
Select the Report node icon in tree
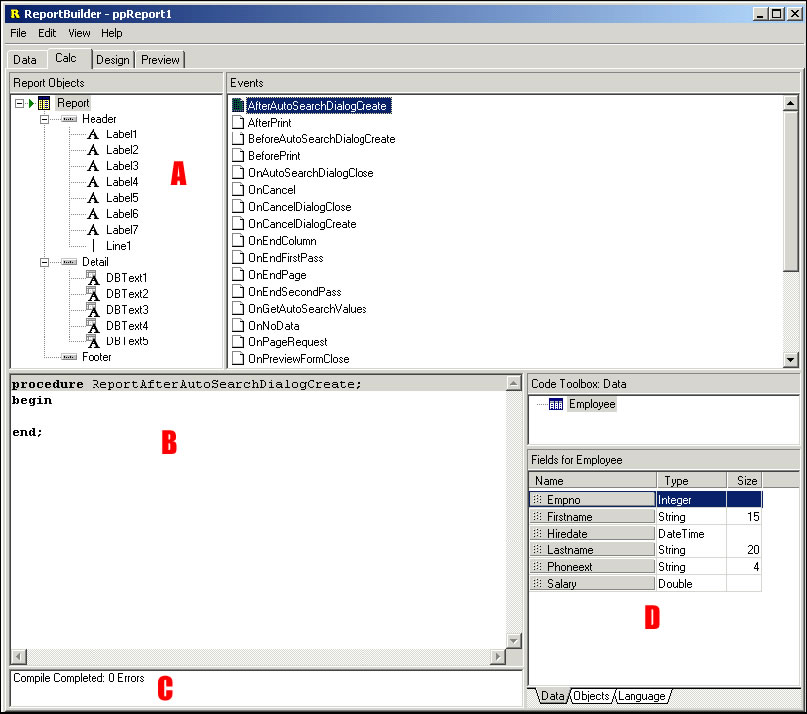pos(44,103)
